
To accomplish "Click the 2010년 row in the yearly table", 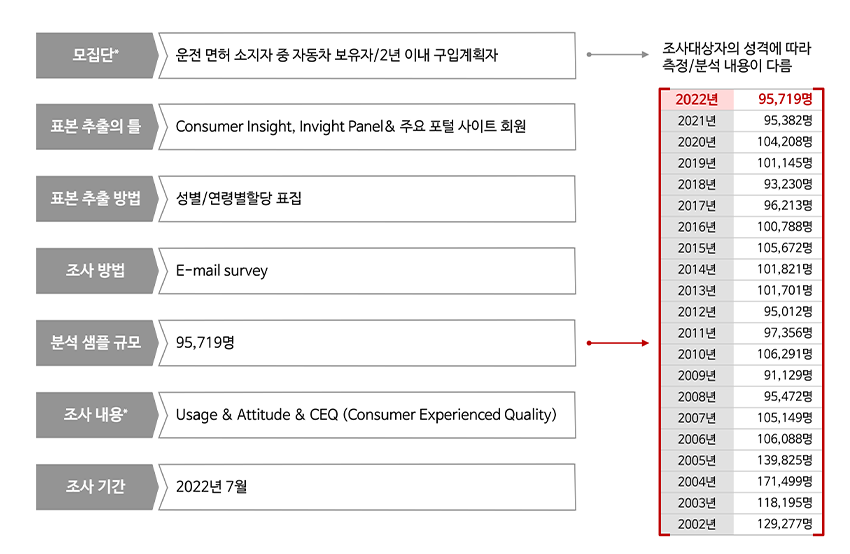I will (x=741, y=354).
